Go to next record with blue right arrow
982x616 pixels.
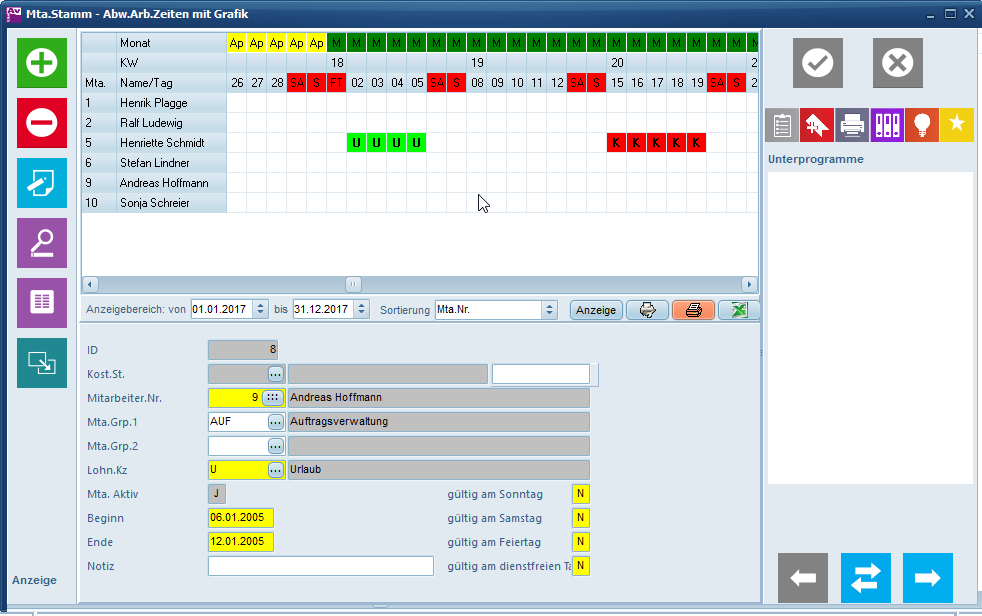pyautogui.click(x=928, y=578)
